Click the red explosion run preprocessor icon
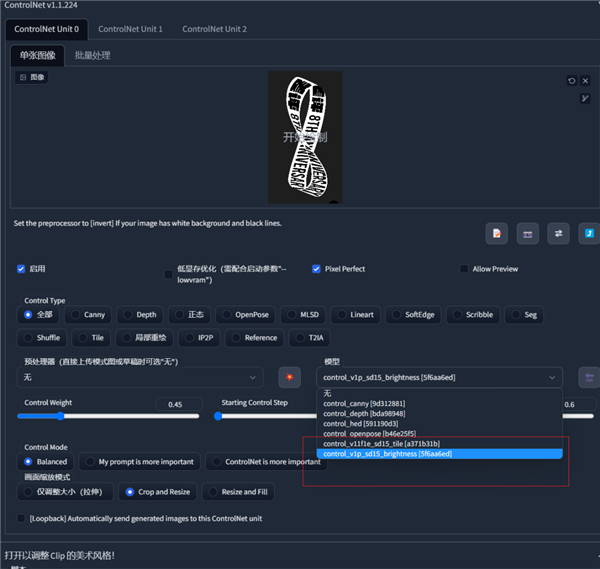 (289, 377)
